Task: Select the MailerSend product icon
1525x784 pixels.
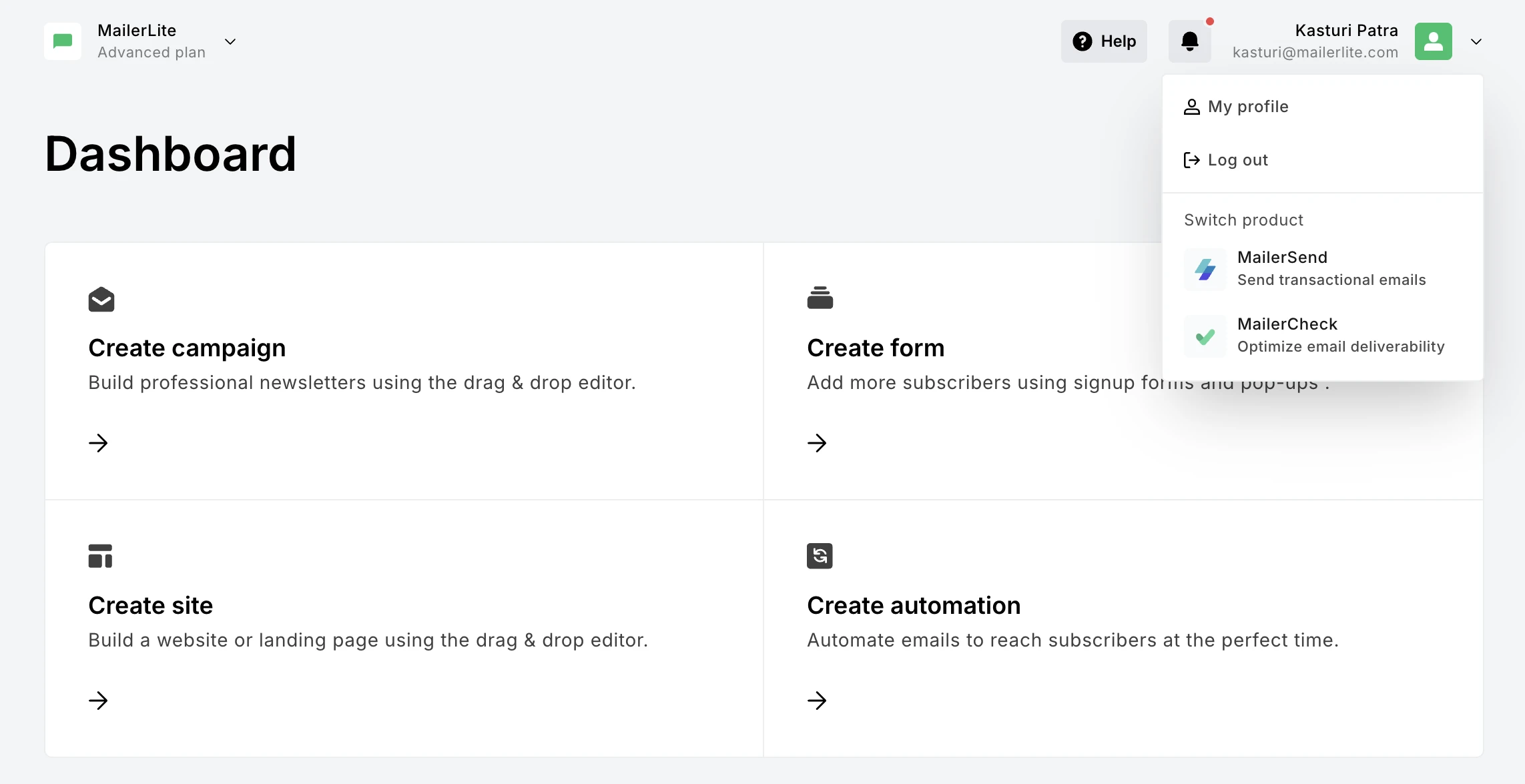Action: point(1205,269)
